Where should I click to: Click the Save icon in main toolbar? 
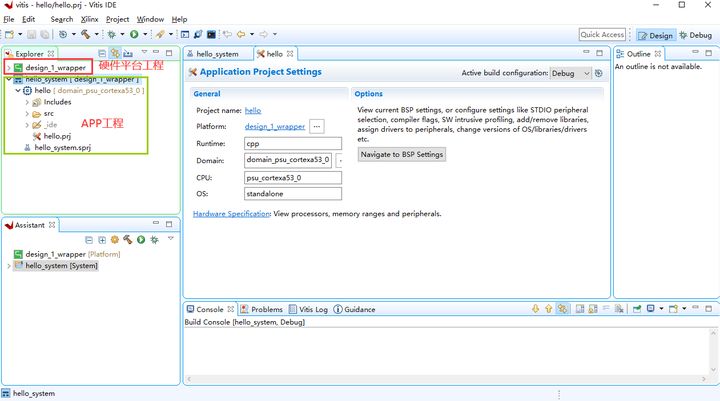tap(31, 34)
